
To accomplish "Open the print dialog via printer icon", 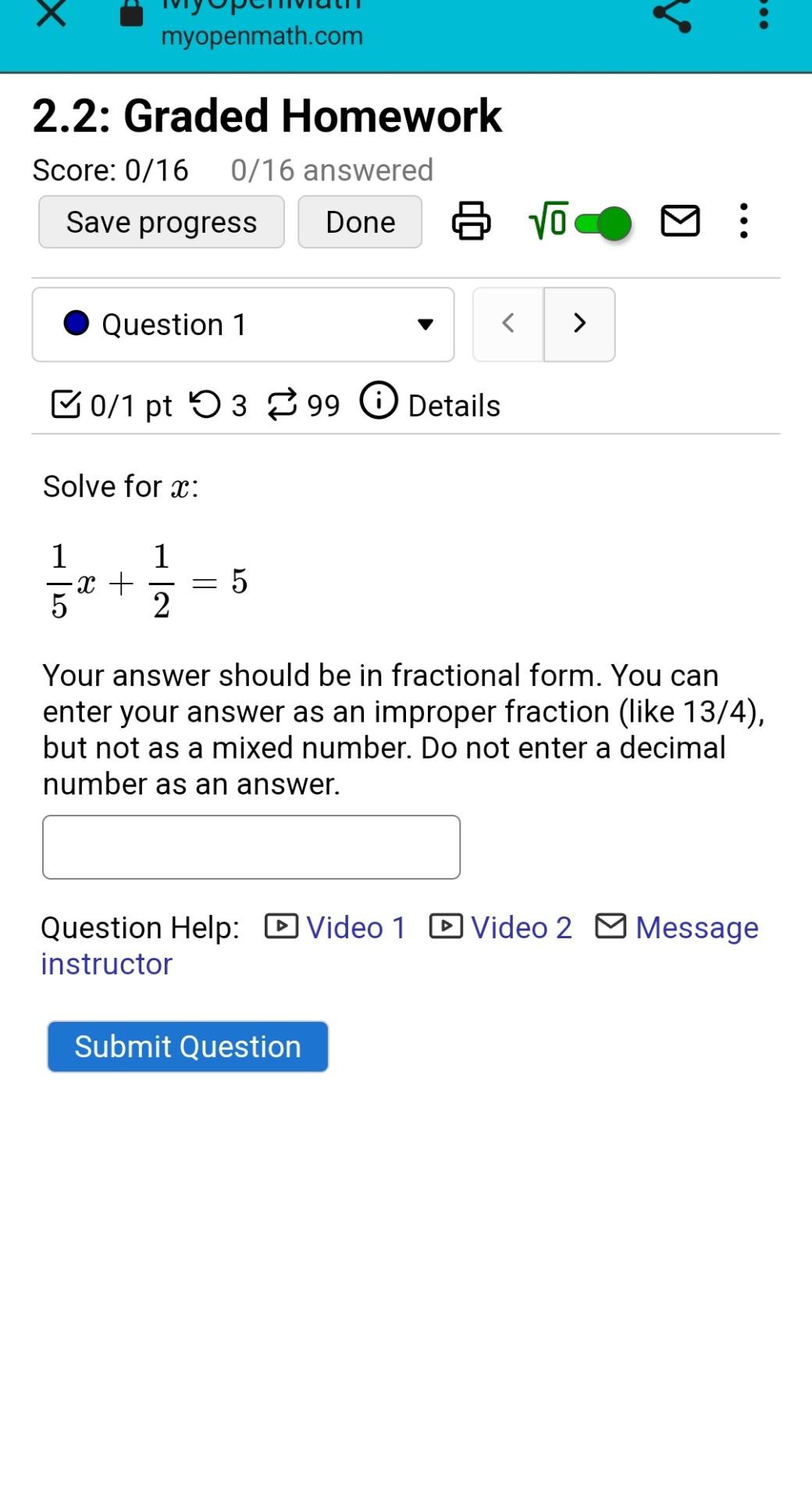I will tap(470, 222).
